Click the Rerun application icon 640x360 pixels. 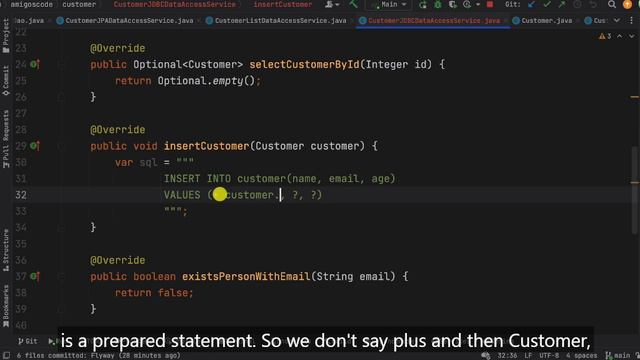coord(422,4)
